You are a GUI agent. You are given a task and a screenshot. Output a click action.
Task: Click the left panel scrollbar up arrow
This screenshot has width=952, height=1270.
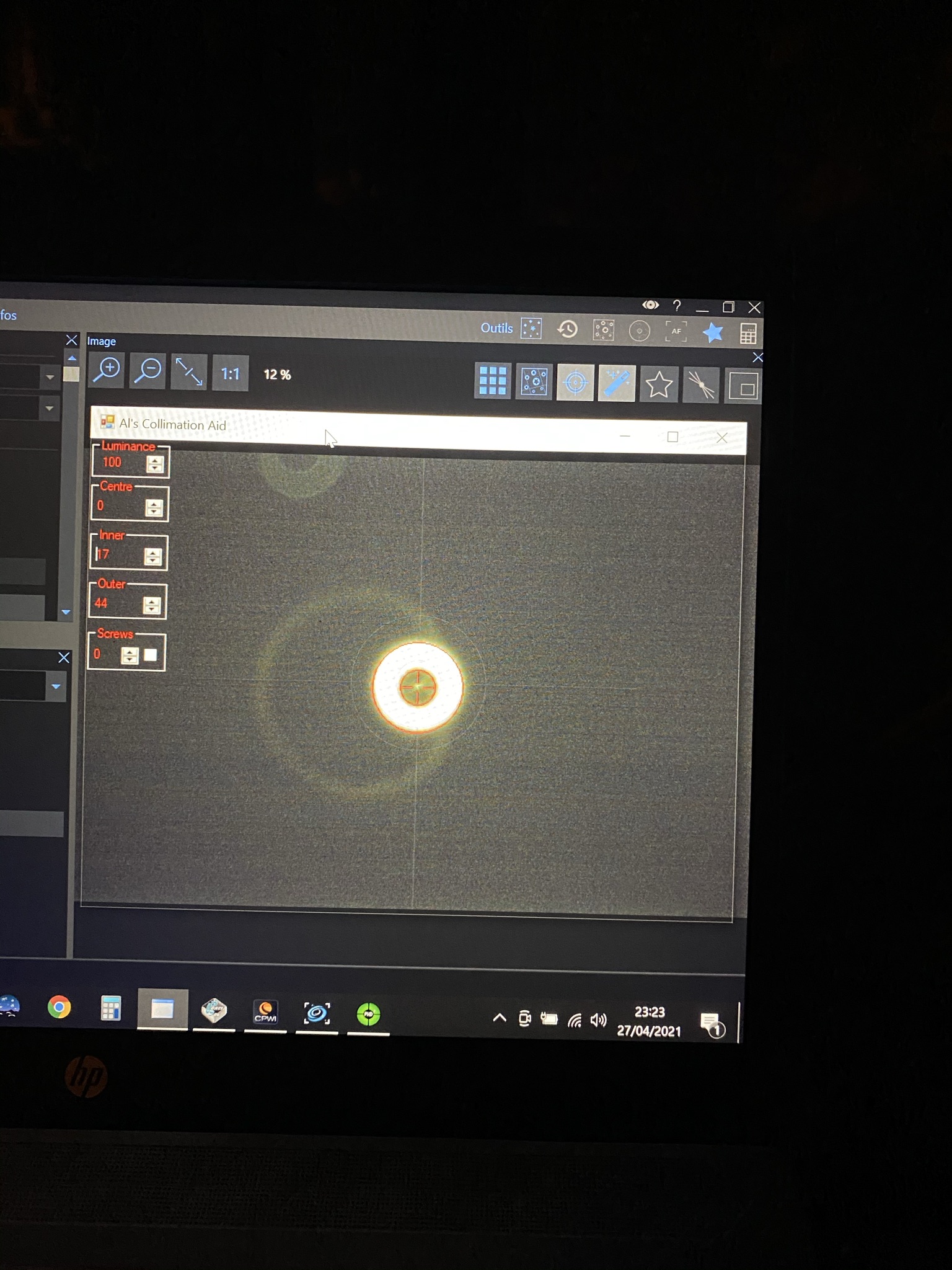tap(72, 358)
